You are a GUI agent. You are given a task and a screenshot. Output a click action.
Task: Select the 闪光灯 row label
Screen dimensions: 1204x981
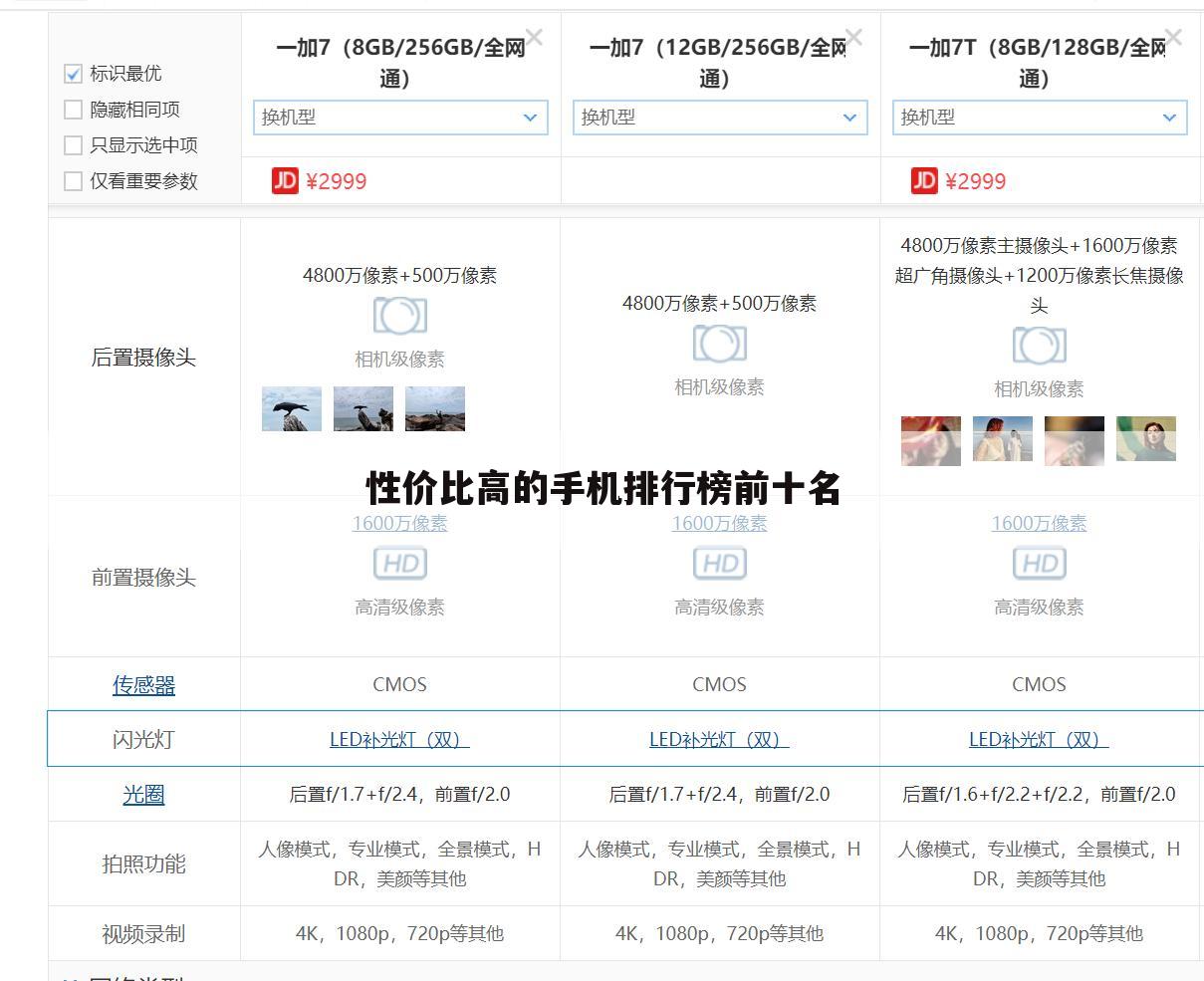coord(143,740)
